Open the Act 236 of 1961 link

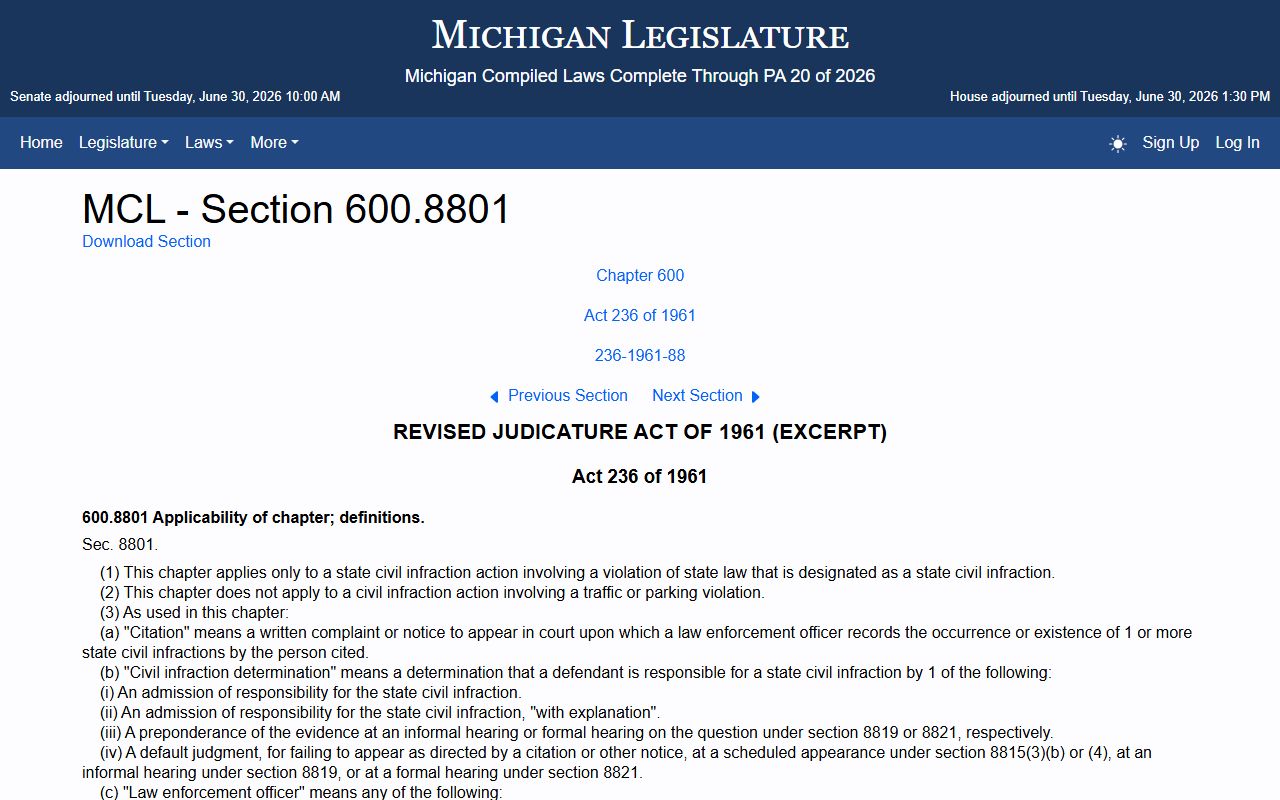(640, 315)
